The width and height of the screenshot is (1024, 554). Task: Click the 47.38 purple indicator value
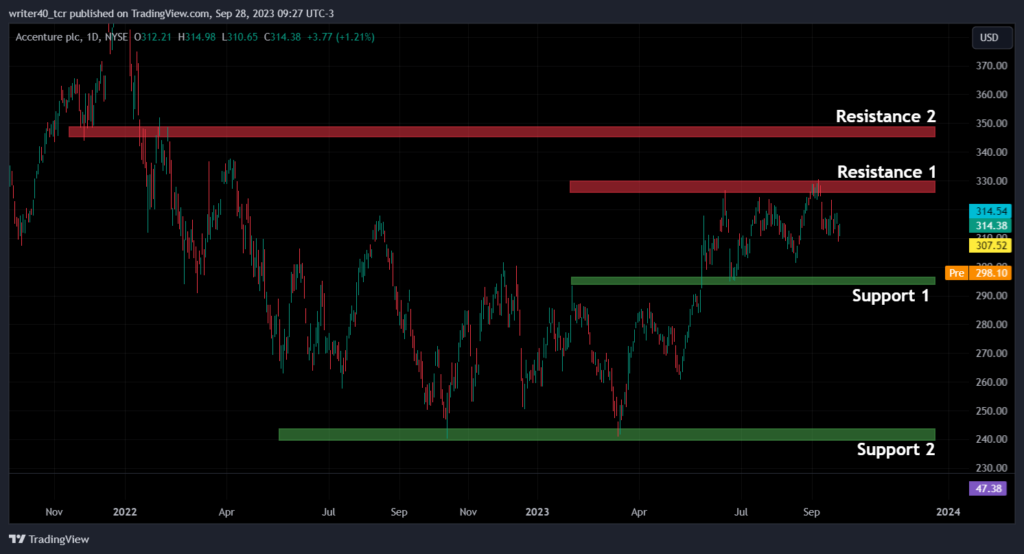pos(988,488)
